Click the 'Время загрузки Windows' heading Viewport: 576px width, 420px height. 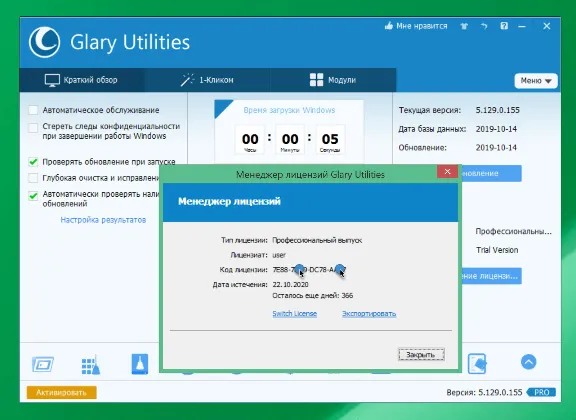click(x=289, y=110)
